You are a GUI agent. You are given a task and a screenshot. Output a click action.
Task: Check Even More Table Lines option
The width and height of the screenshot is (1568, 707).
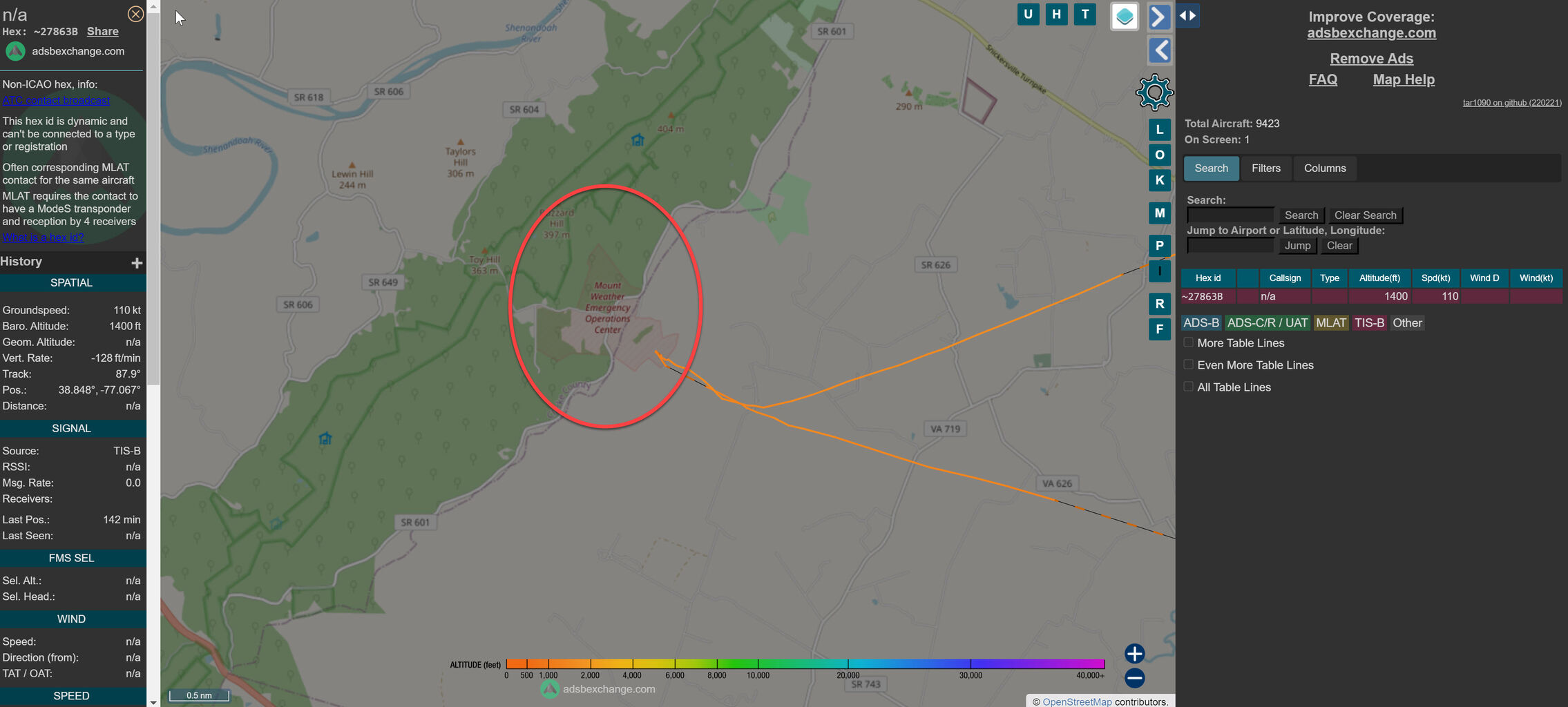(1188, 365)
